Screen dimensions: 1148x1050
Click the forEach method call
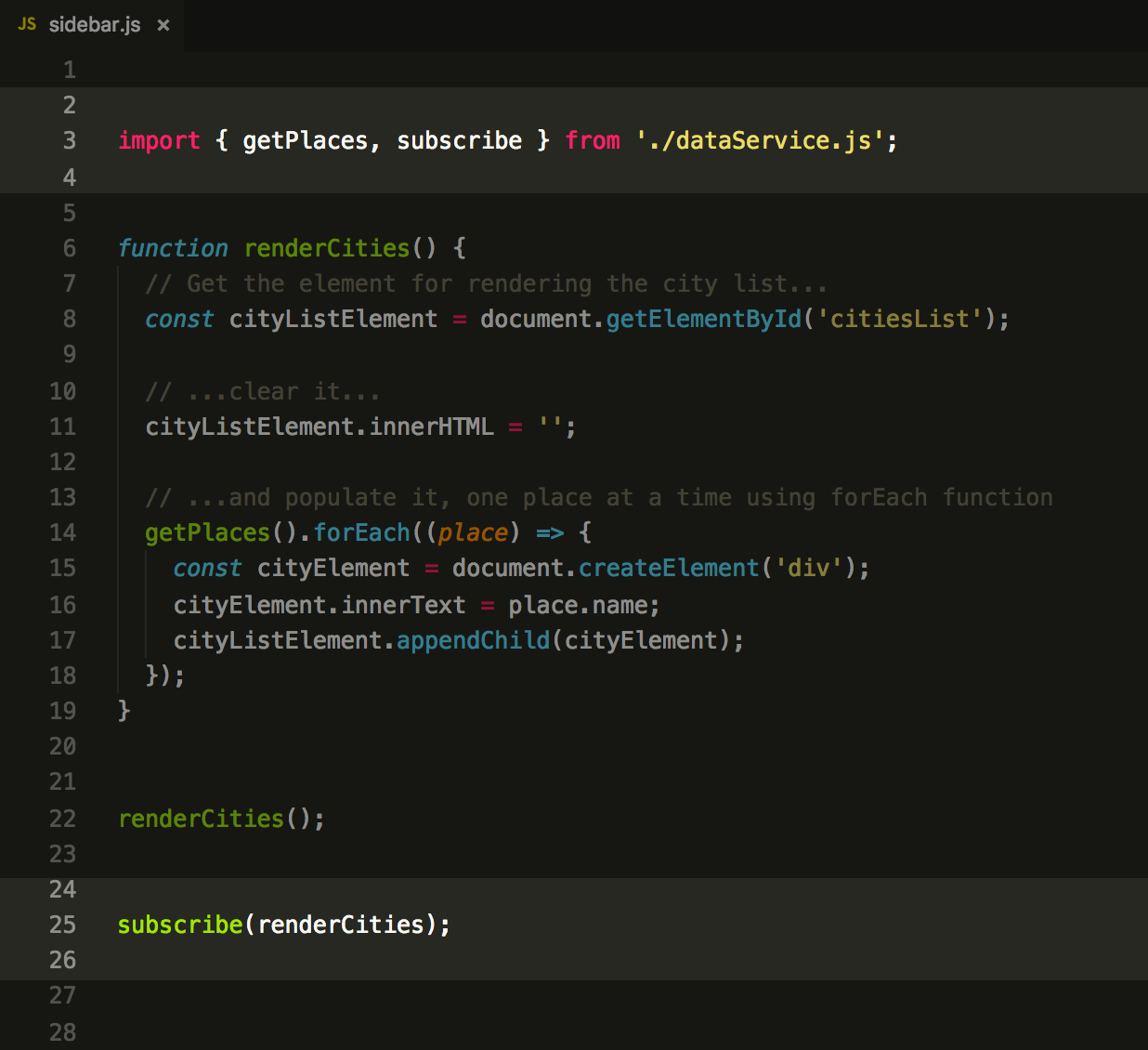pyautogui.click(x=361, y=532)
